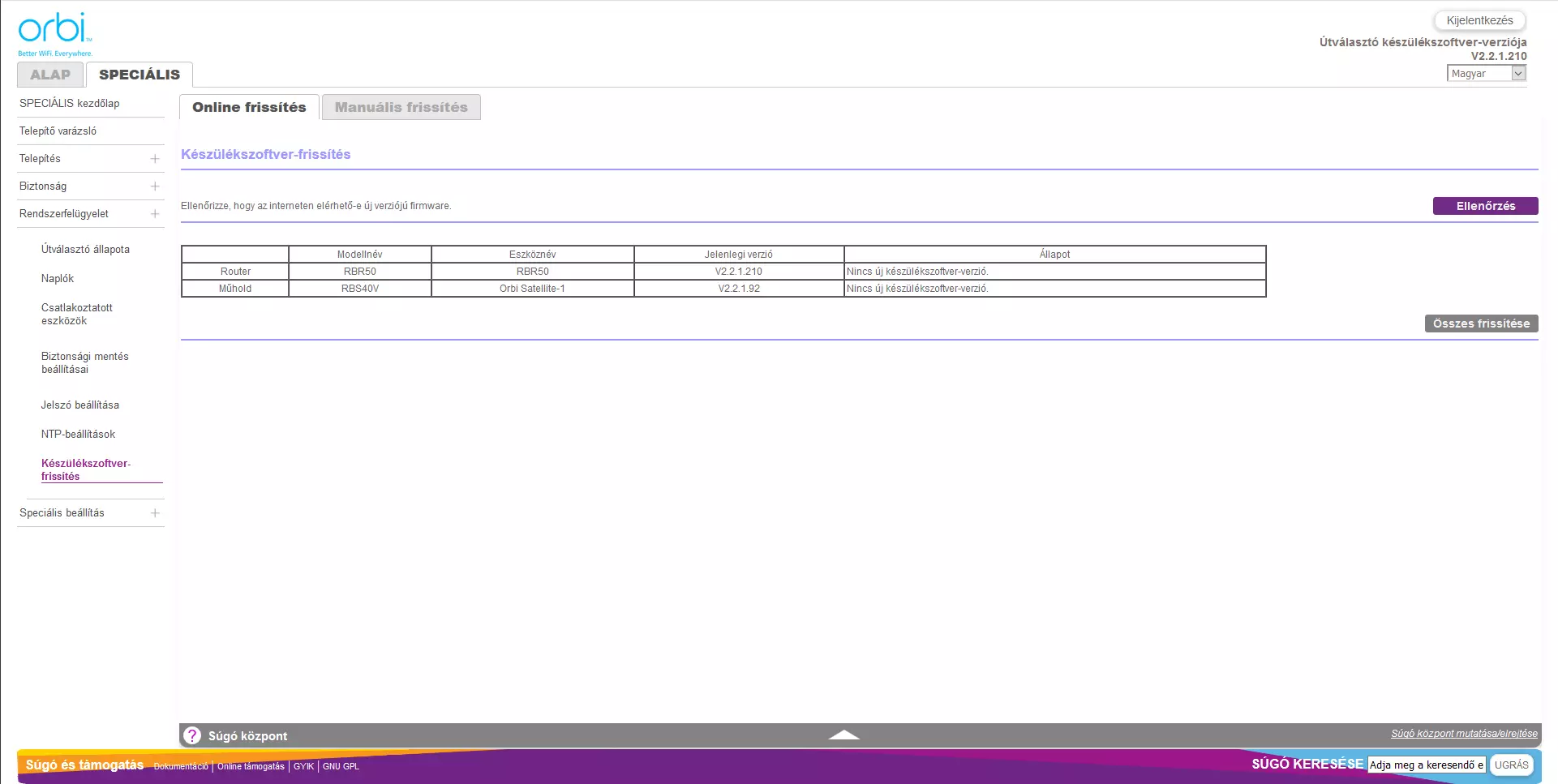Expand the Telepítés menu section
The height and width of the screenshot is (784, 1558).
(154, 159)
